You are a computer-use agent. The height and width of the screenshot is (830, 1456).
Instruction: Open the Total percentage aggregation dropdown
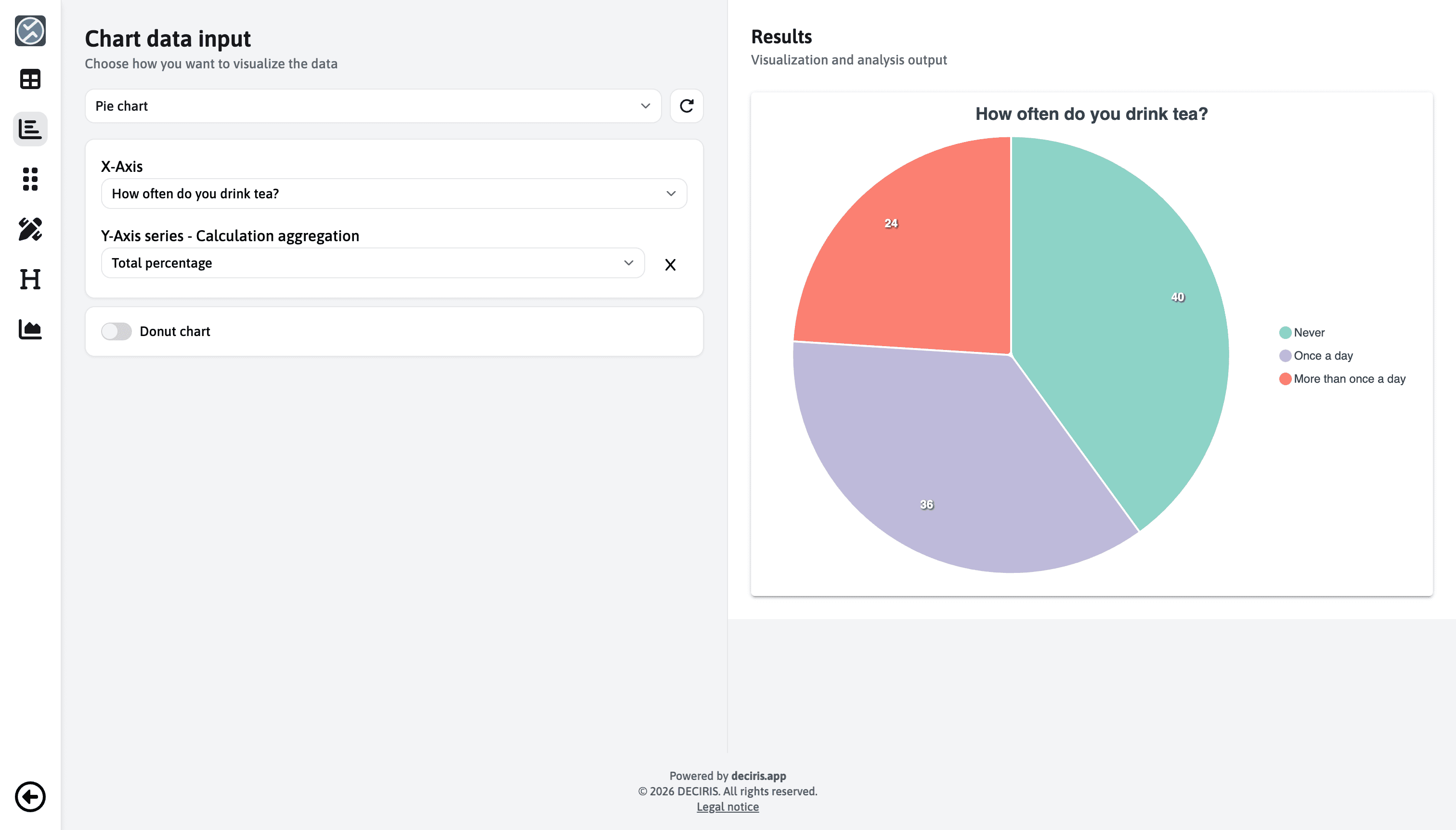point(372,263)
